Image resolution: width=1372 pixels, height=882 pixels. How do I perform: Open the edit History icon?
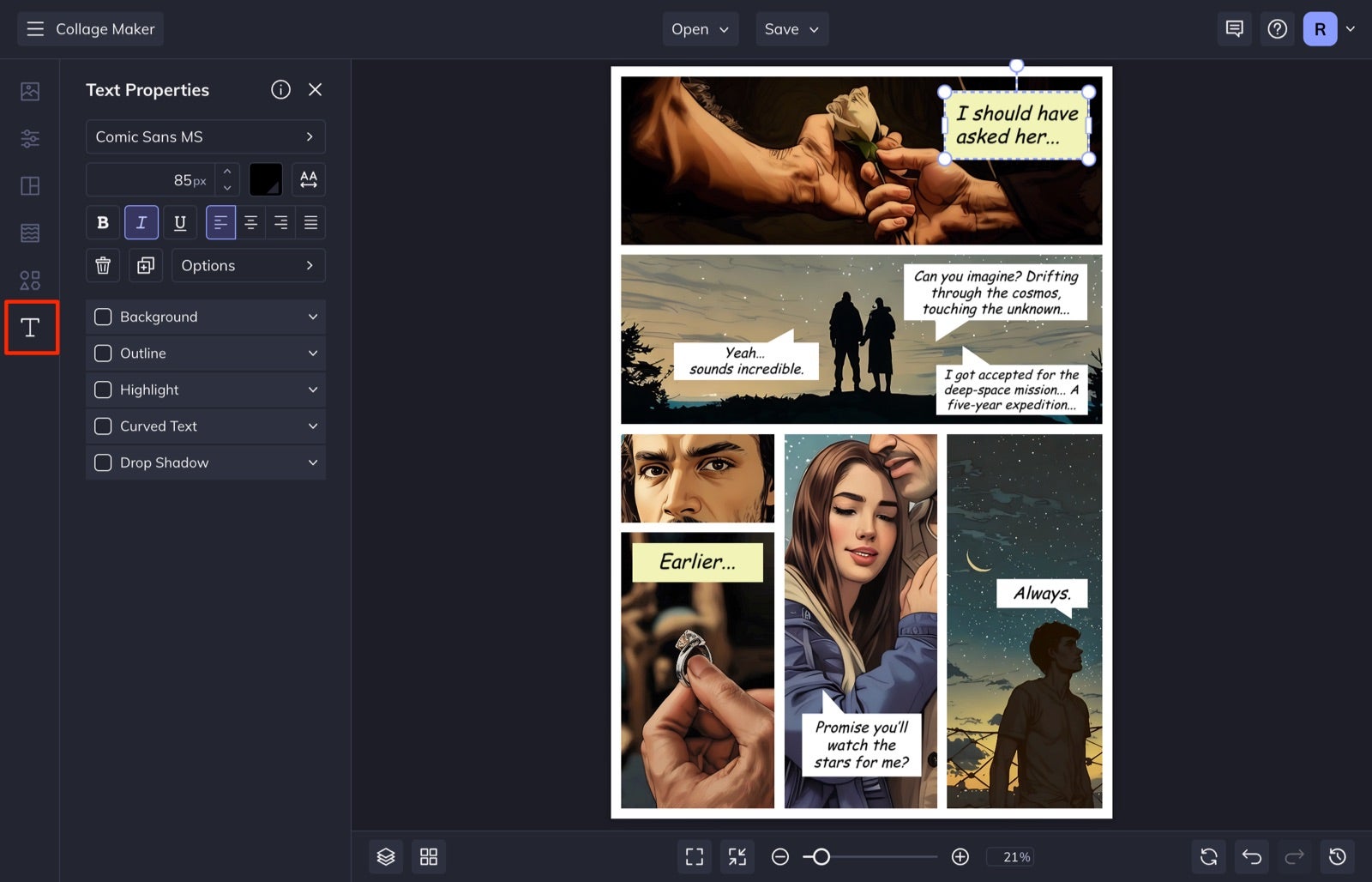(x=1338, y=856)
